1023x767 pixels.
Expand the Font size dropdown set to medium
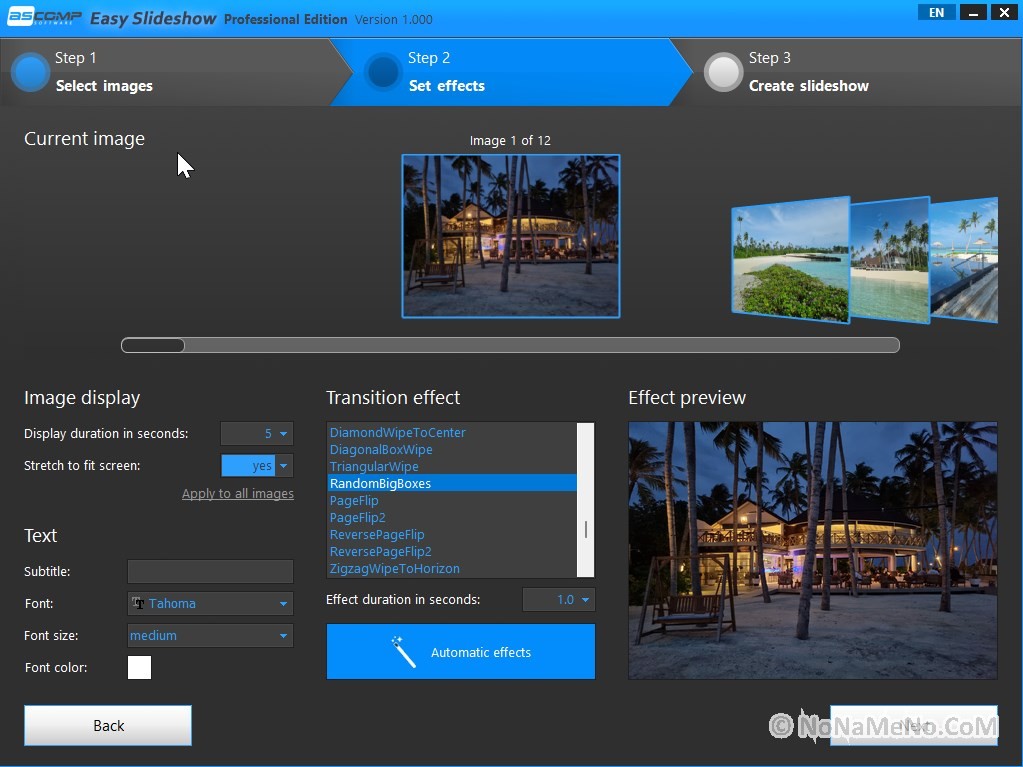(x=210, y=635)
